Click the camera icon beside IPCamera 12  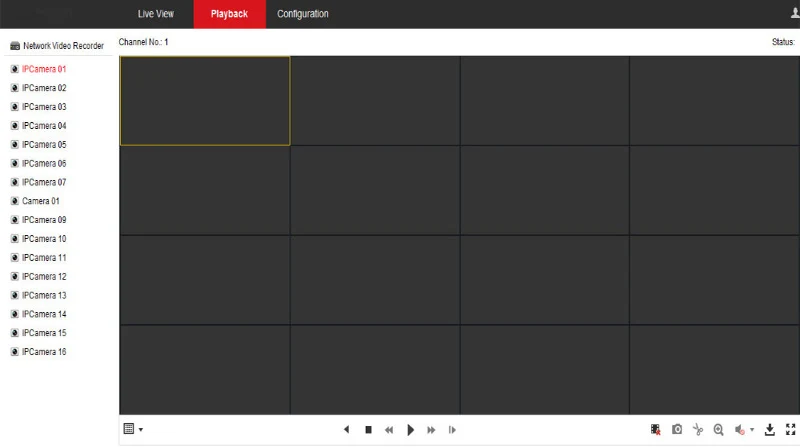pos(14,277)
